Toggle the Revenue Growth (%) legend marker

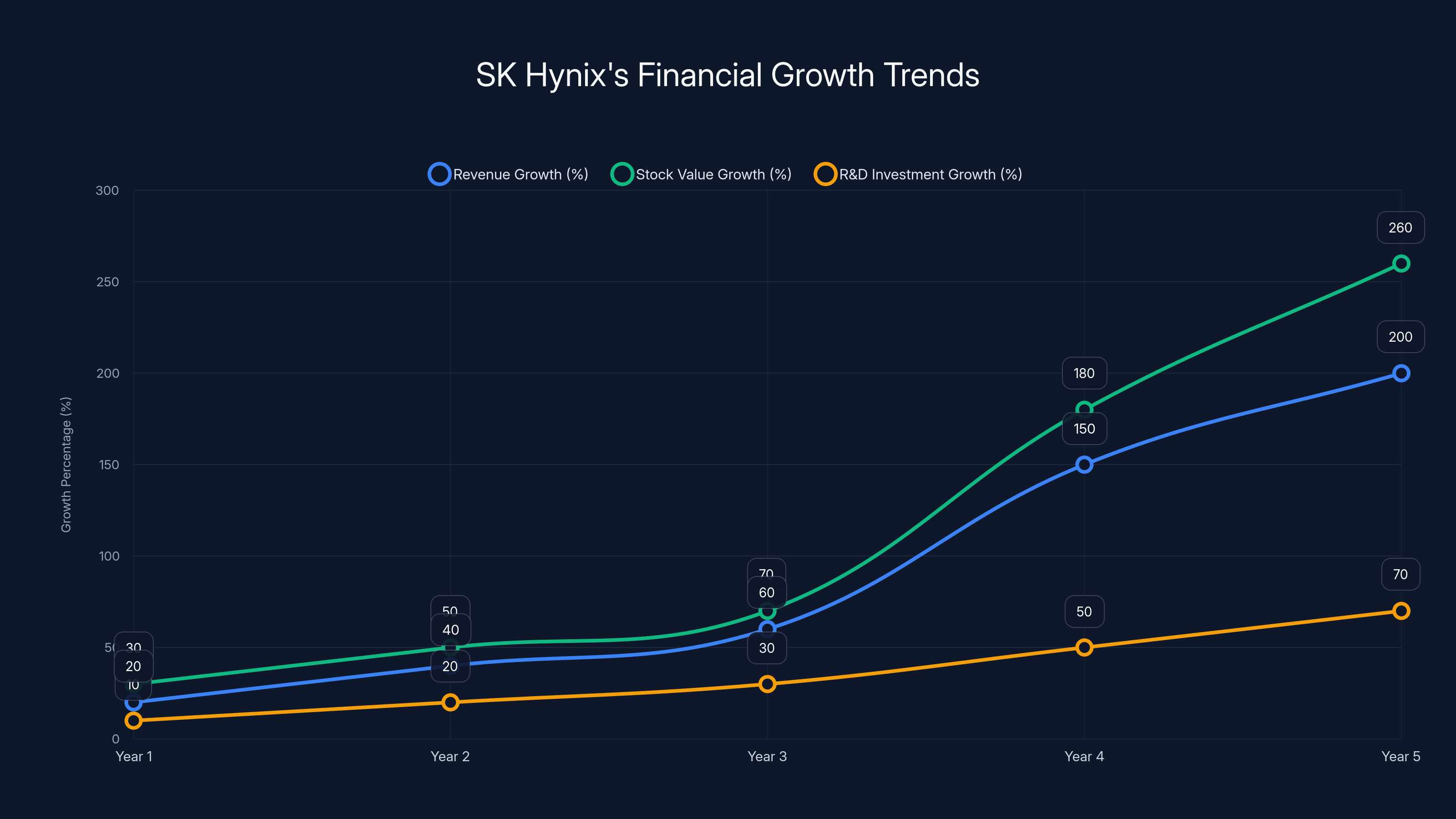point(439,174)
